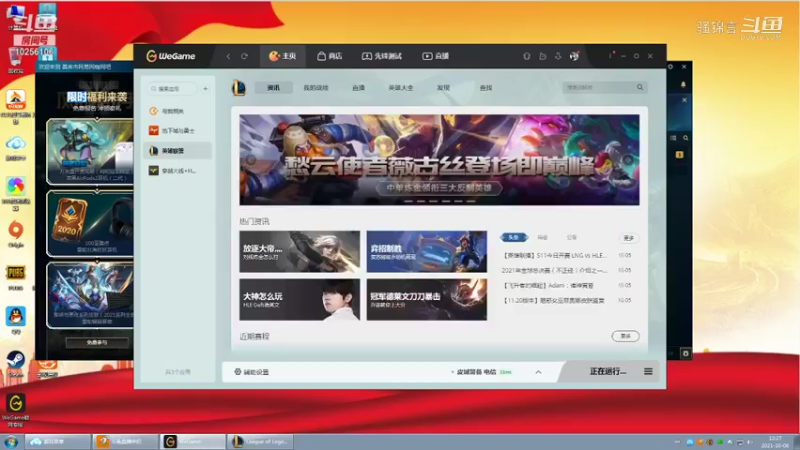
Task: Open the download arrow icon in WeGame title bar
Action: click(x=558, y=56)
